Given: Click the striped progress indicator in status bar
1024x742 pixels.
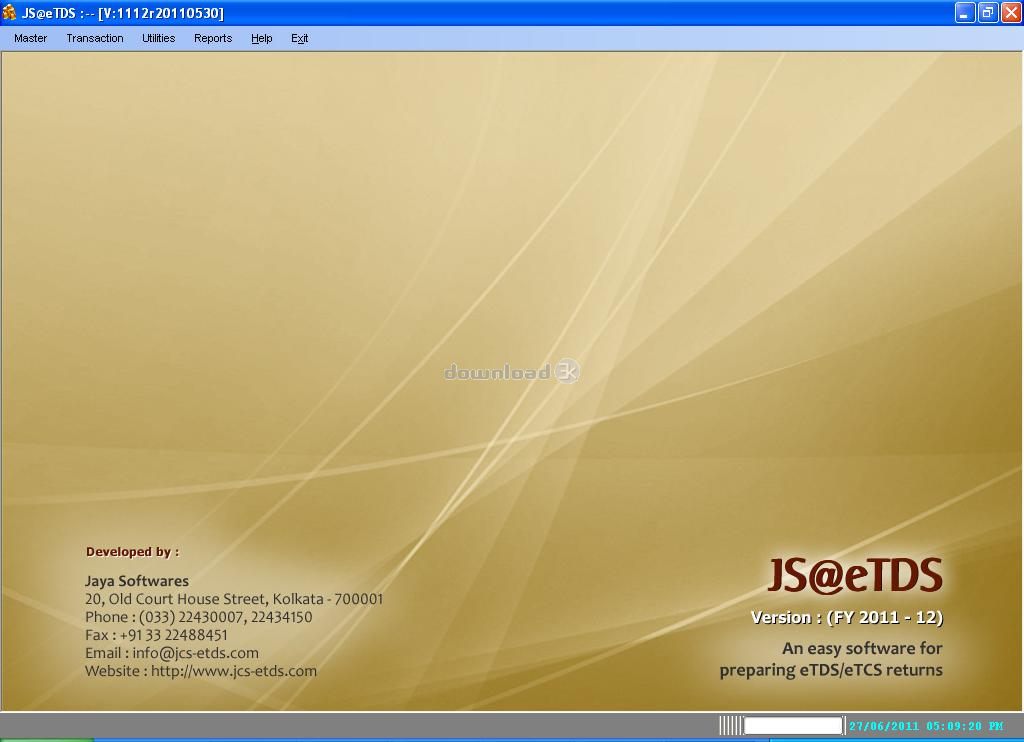Looking at the screenshot, I should coord(731,726).
